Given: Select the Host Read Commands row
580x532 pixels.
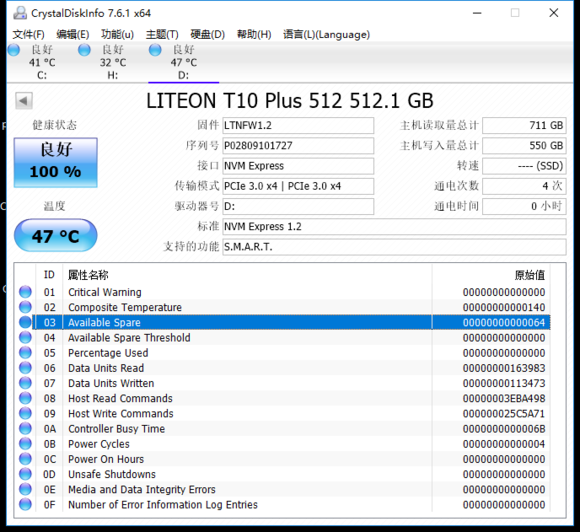Looking at the screenshot, I should (x=291, y=398).
